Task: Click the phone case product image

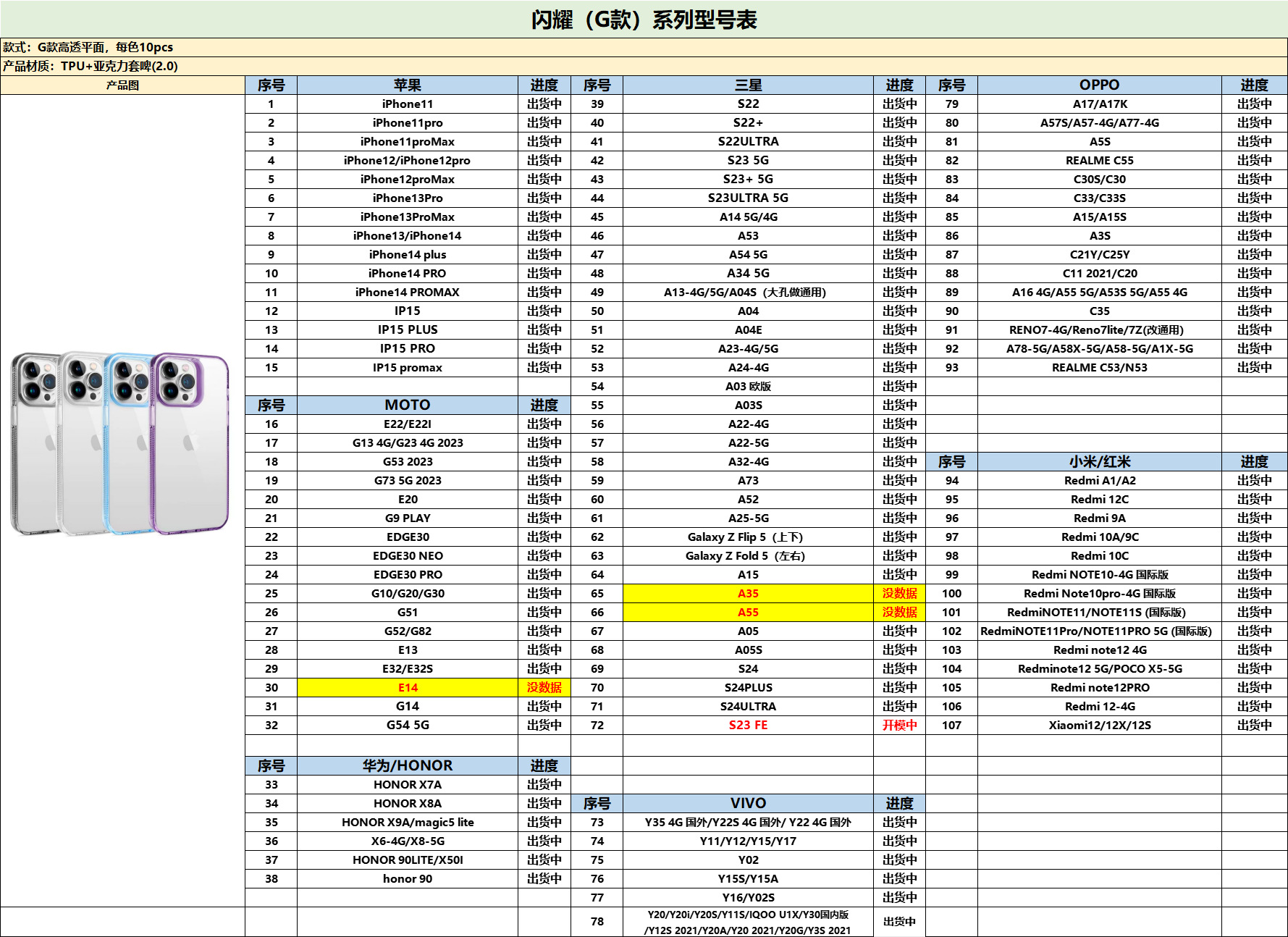Action: tap(120, 444)
